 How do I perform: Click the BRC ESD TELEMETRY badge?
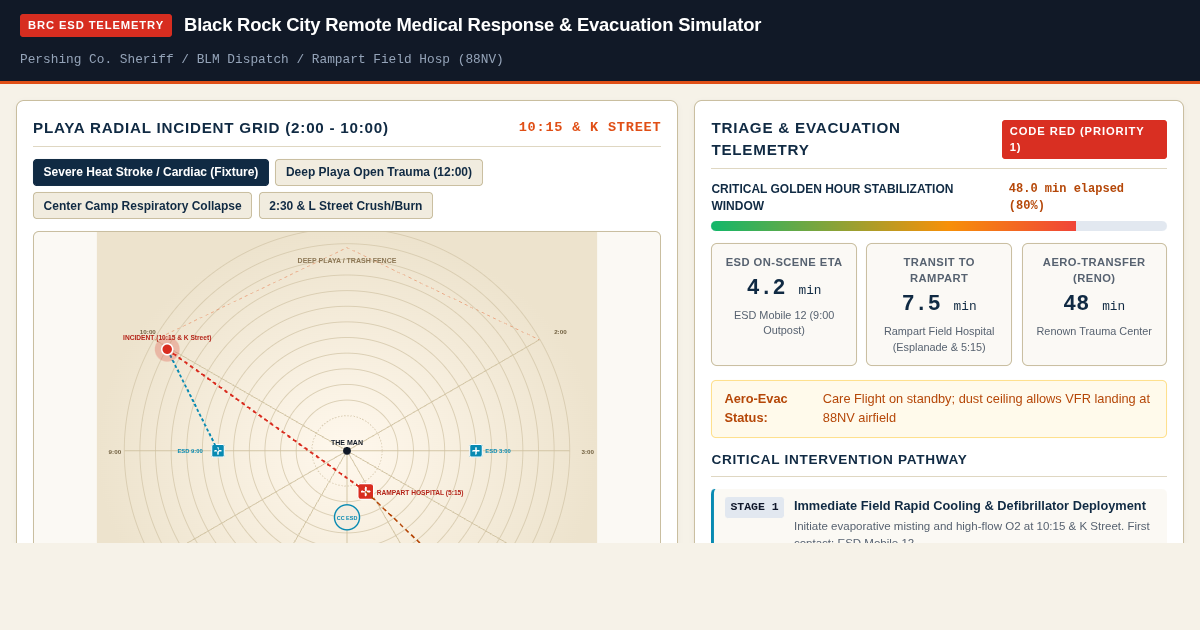tap(96, 25)
